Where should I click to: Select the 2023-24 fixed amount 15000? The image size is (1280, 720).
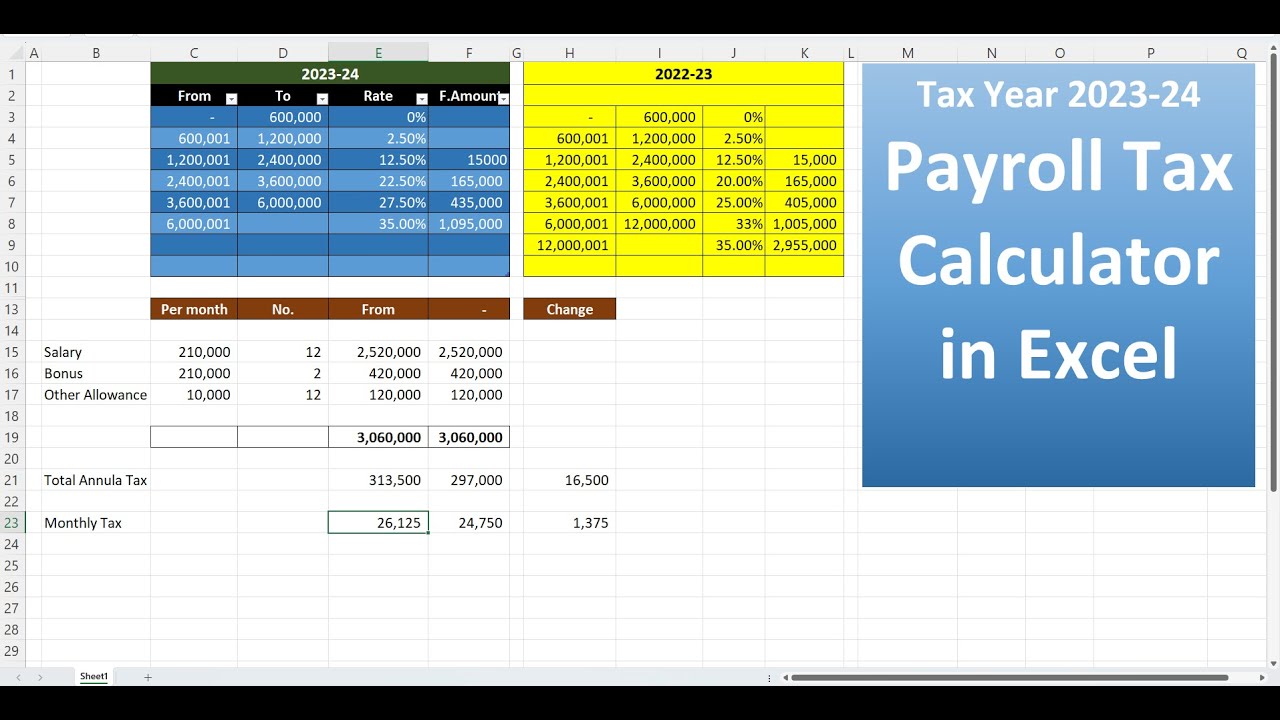coord(469,160)
